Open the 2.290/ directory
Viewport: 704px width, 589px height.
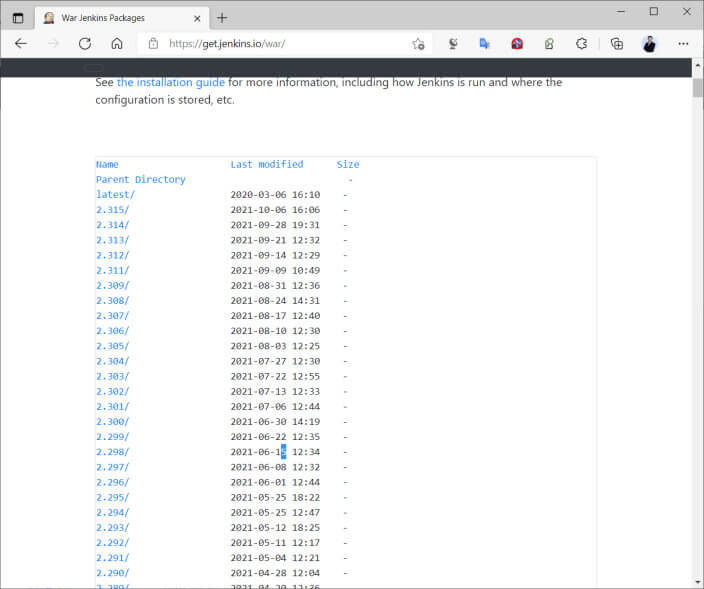[x=112, y=573]
